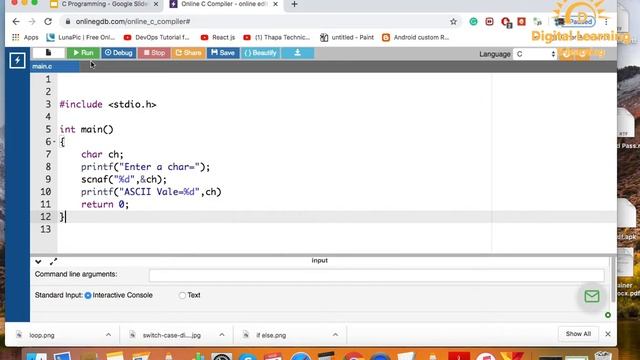Switch to C Programming Google Slides tab
Image resolution: width=640 pixels, height=360 pixels.
coord(104,4)
